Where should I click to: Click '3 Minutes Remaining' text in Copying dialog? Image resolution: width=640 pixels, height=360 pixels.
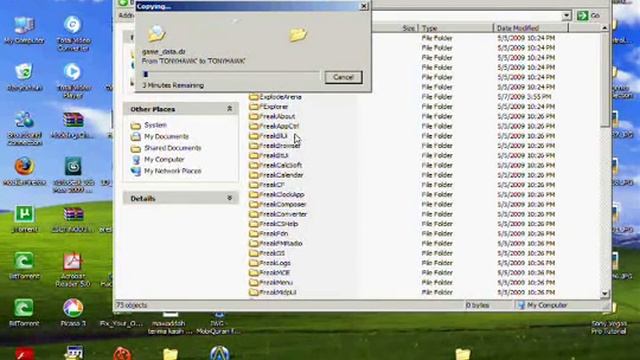click(x=173, y=85)
